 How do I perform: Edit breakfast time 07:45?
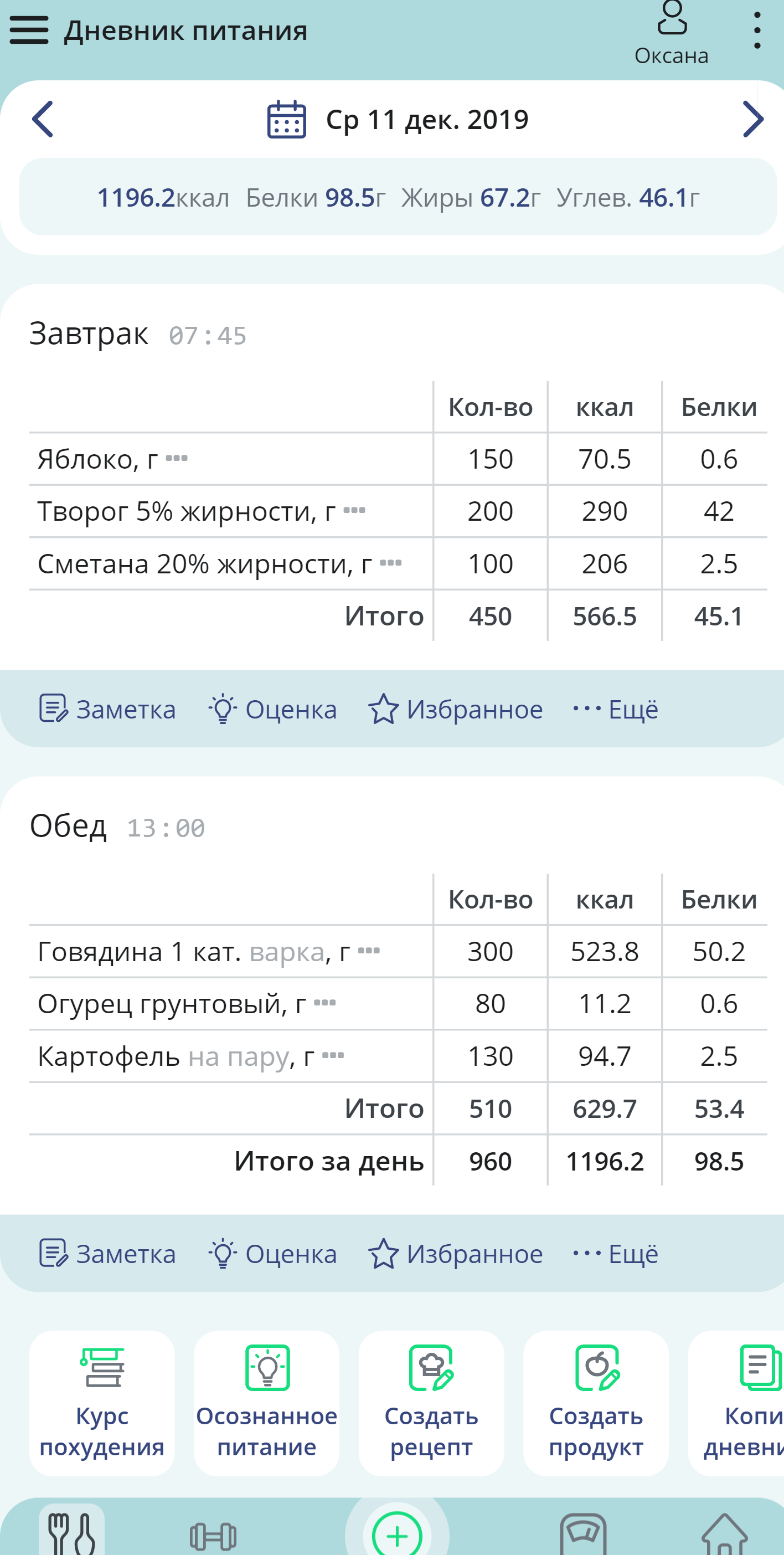click(x=208, y=336)
